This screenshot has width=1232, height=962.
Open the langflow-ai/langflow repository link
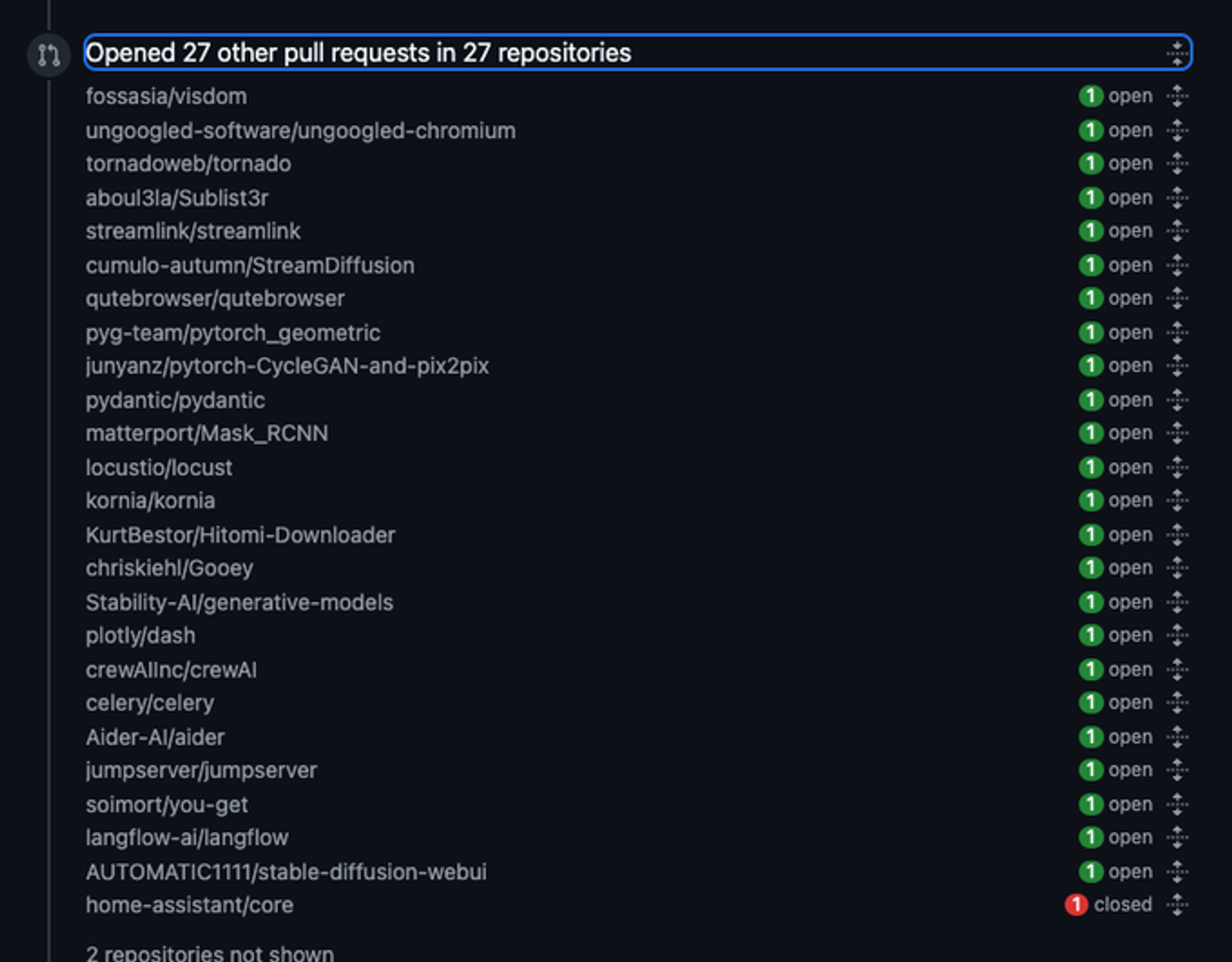187,838
